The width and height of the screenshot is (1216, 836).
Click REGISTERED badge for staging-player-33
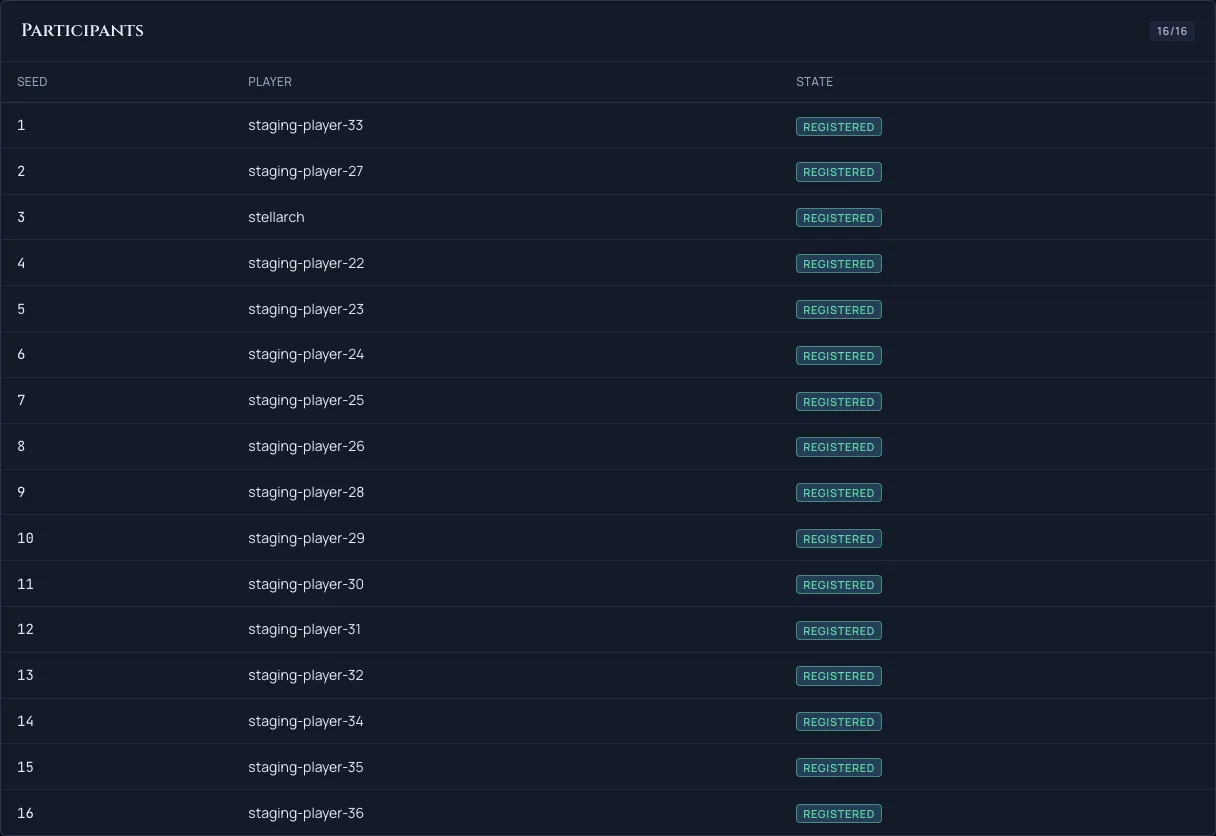click(x=839, y=127)
